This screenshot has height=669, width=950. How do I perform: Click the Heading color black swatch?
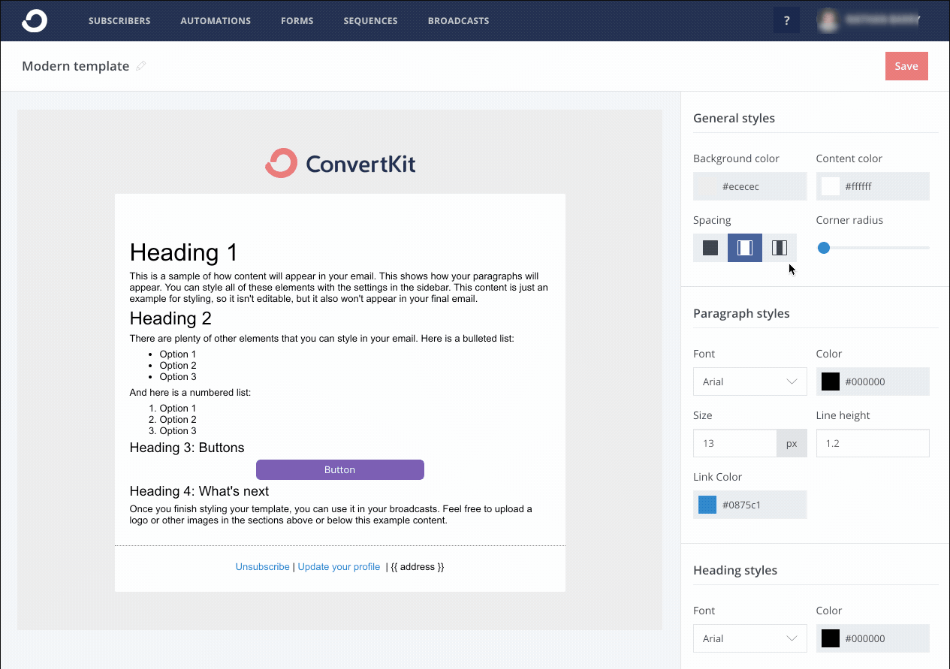(x=830, y=638)
